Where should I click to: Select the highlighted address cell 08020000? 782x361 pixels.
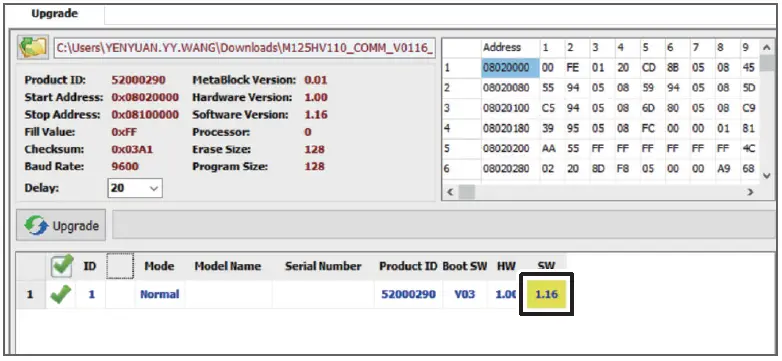[x=510, y=68]
